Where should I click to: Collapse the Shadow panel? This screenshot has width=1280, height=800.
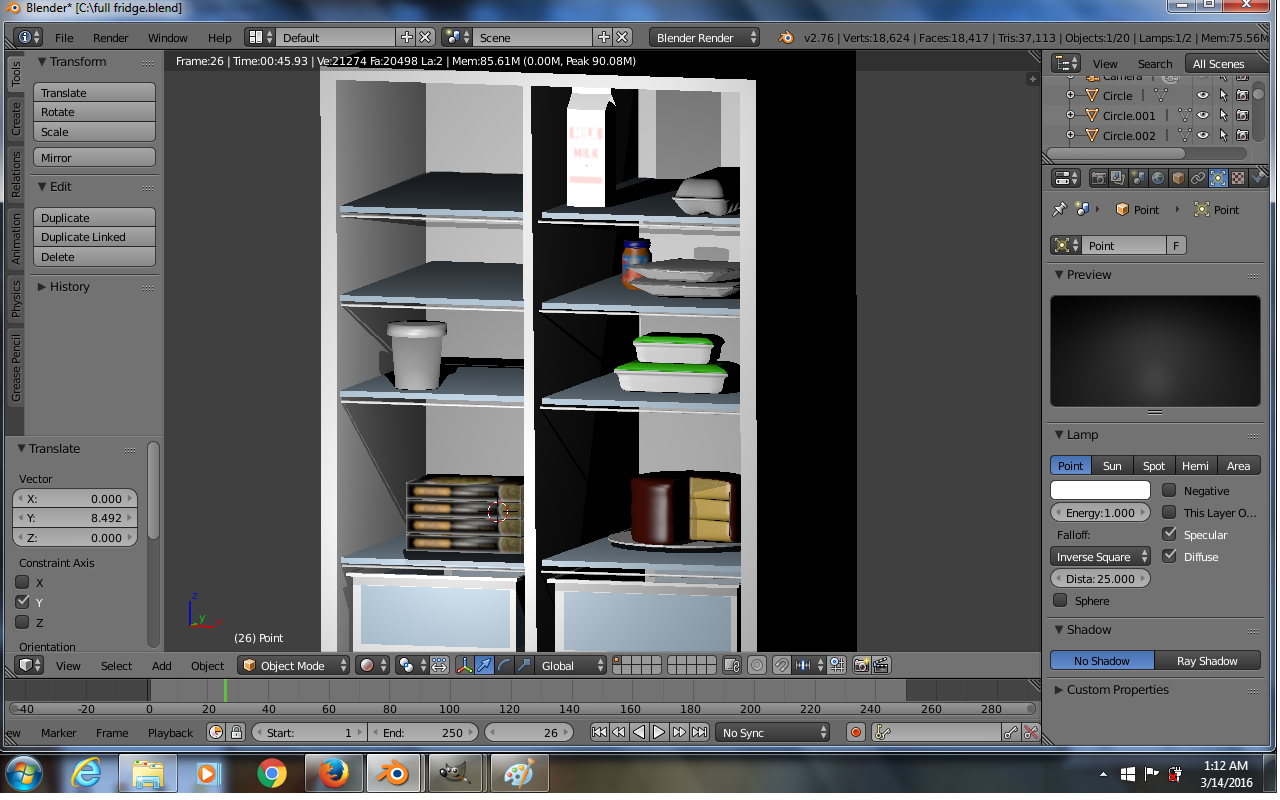1059,630
